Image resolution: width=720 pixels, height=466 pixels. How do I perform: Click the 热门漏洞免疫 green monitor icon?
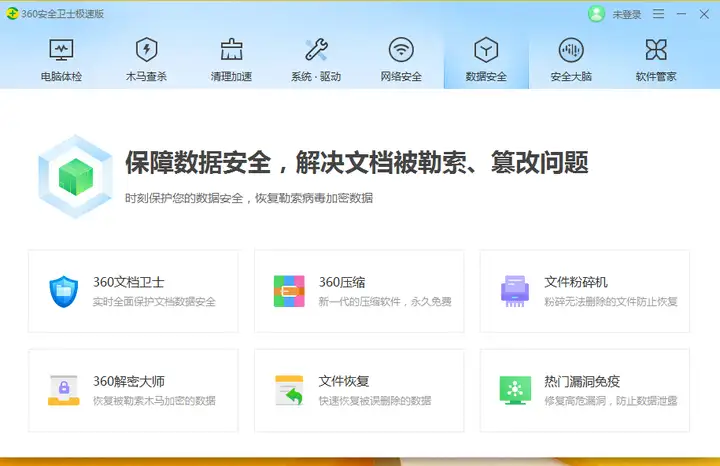tap(515, 390)
